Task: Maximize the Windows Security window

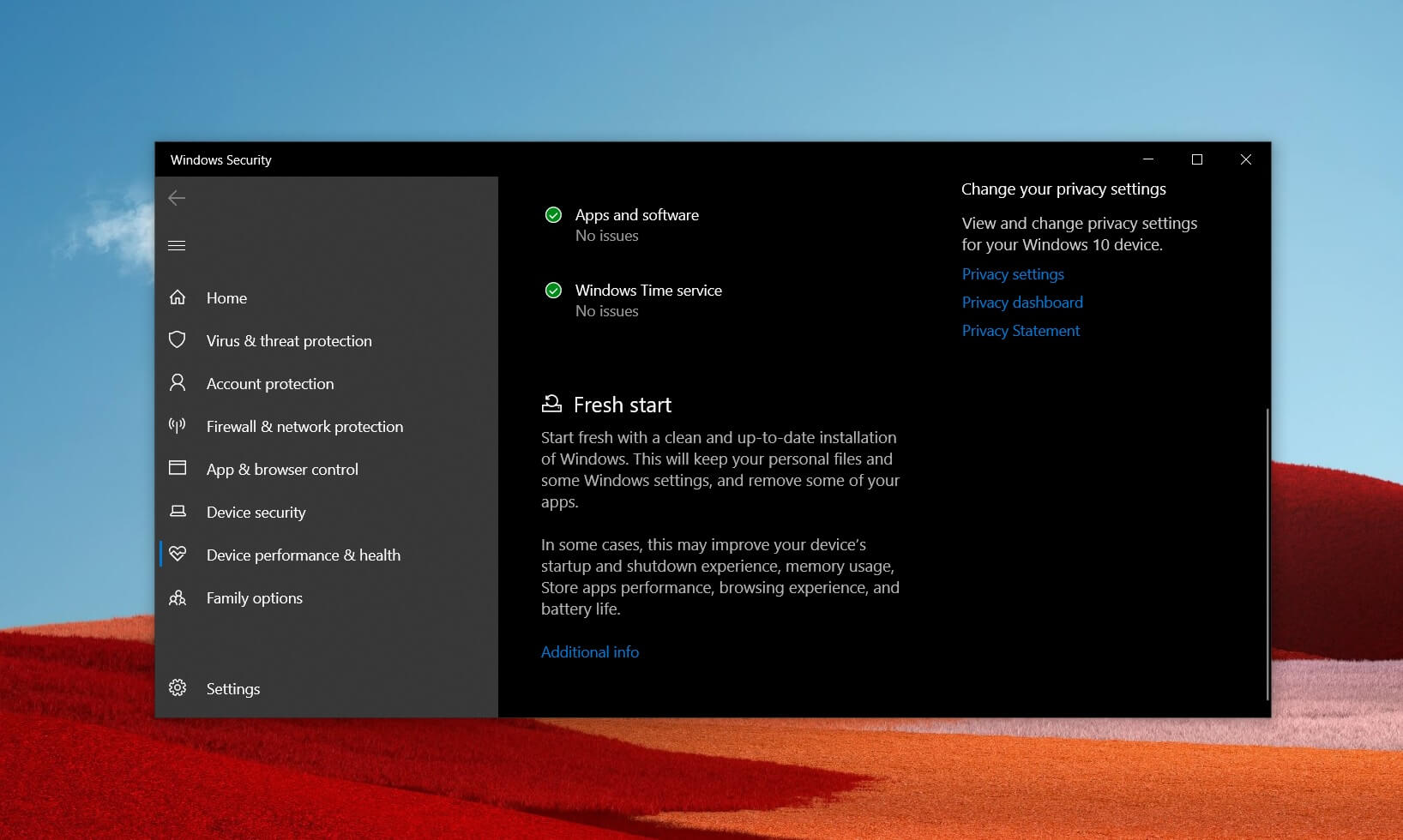Action: pos(1197,159)
